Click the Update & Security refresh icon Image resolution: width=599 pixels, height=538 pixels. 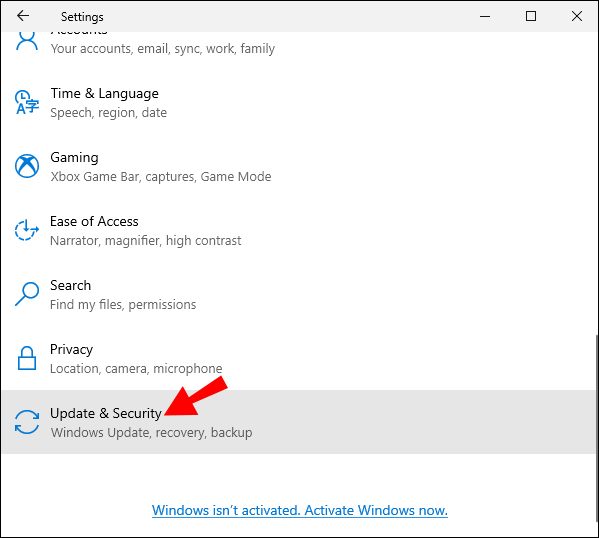click(x=27, y=422)
